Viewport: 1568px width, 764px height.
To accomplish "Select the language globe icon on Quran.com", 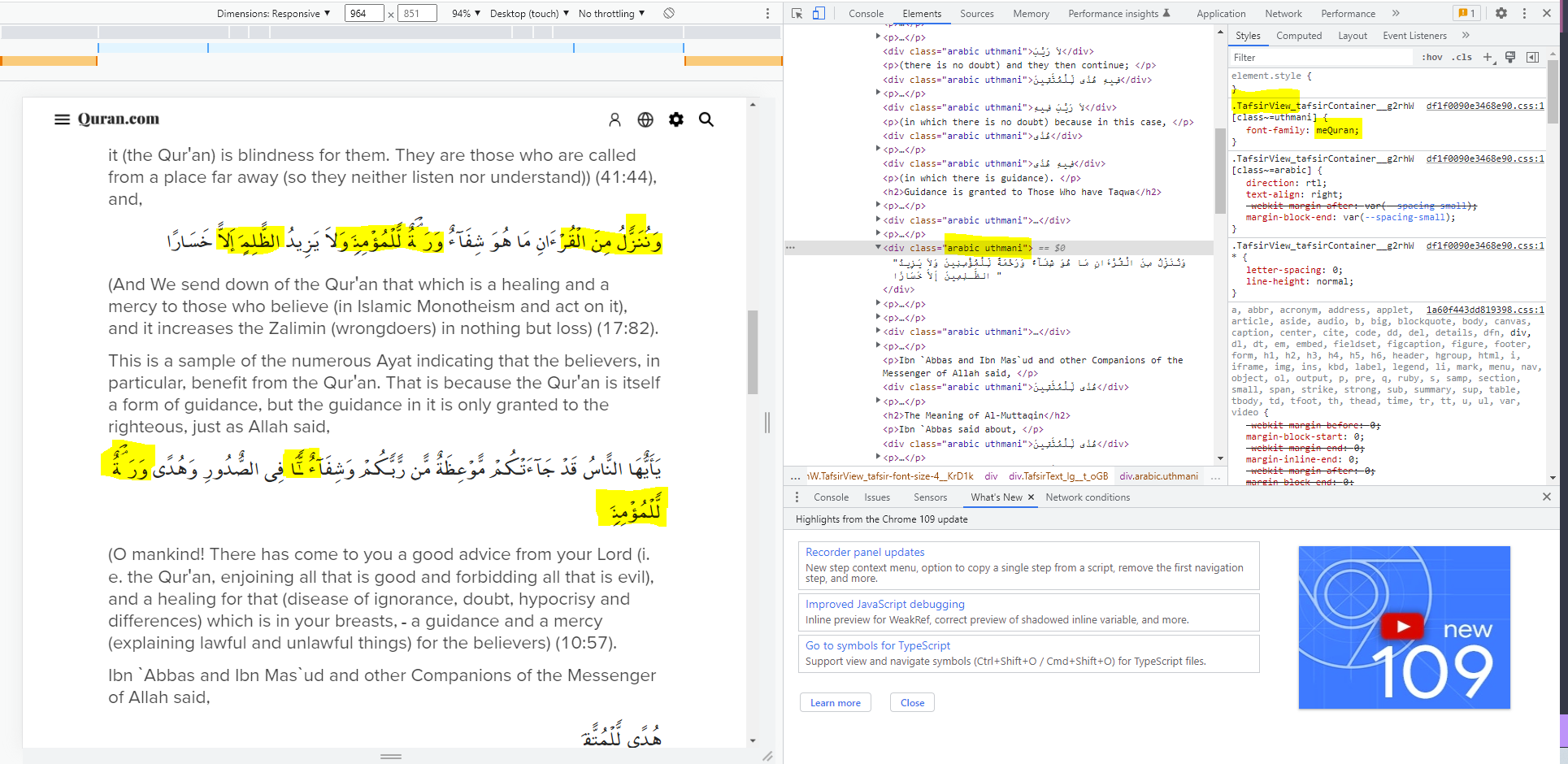I will pyautogui.click(x=645, y=119).
